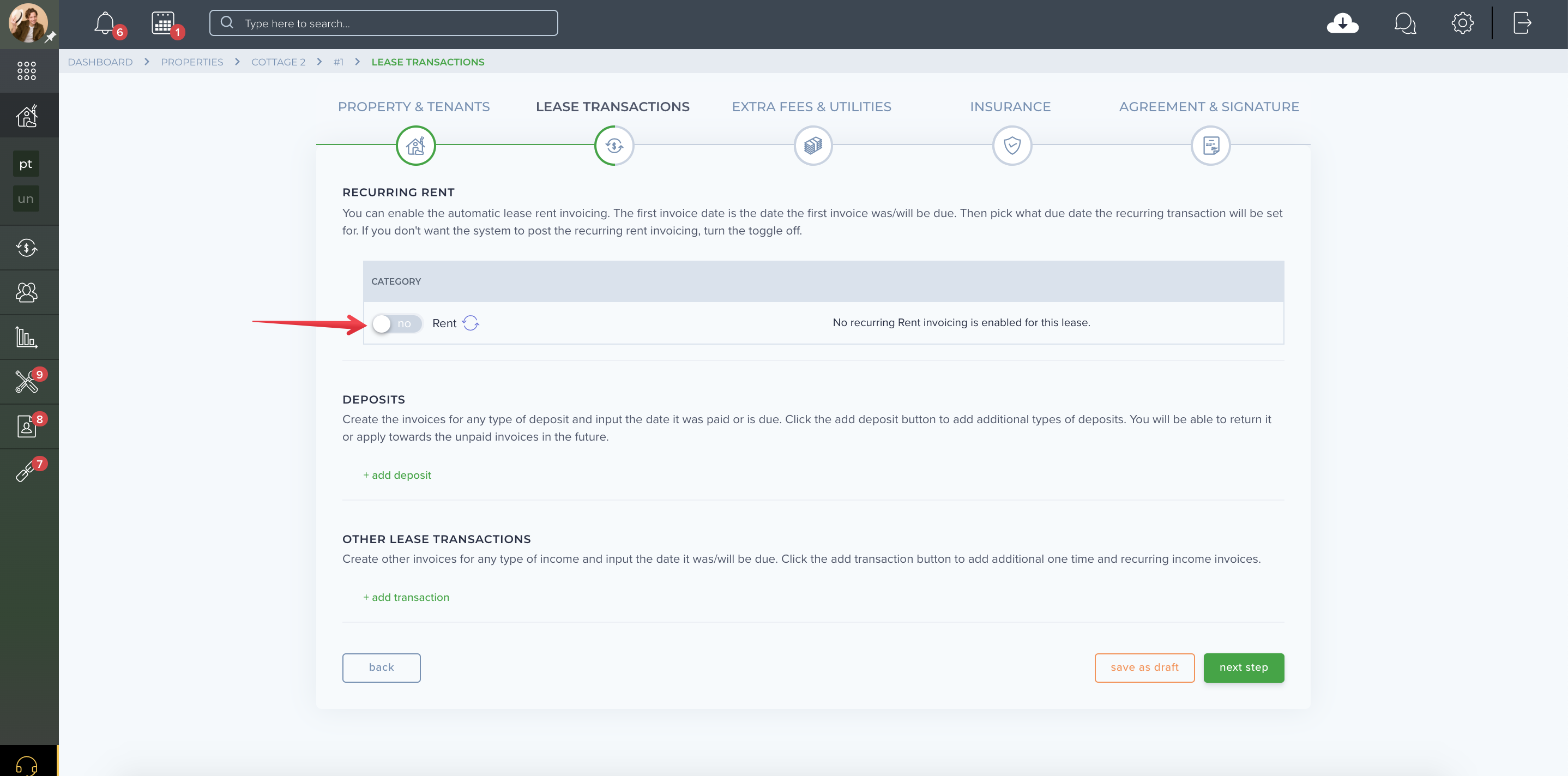Viewport: 1568px width, 776px height.
Task: Open contact document icon with badge 8
Action: [x=27, y=426]
